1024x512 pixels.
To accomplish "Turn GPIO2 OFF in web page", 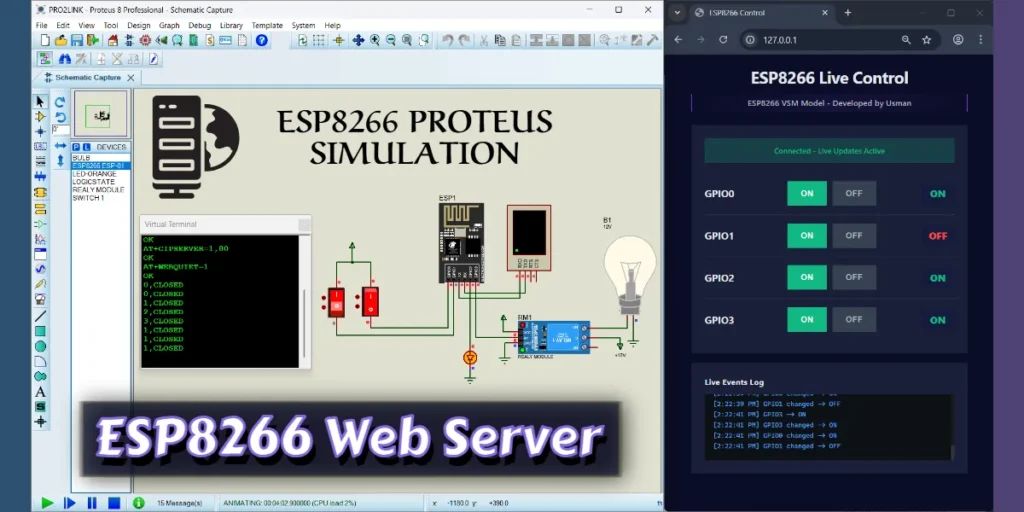I will 854,278.
